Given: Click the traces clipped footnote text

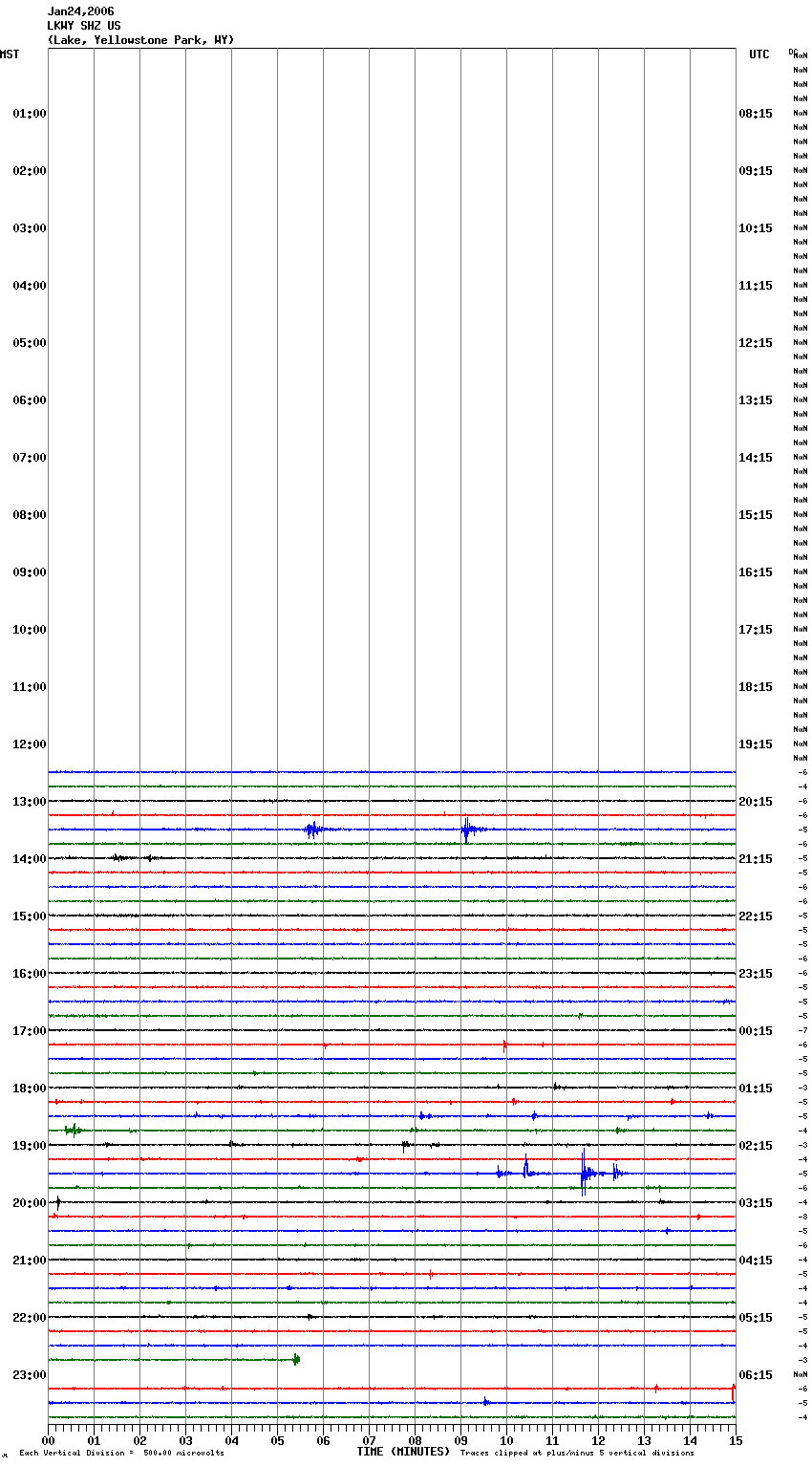Looking at the screenshot, I should click(x=577, y=1453).
